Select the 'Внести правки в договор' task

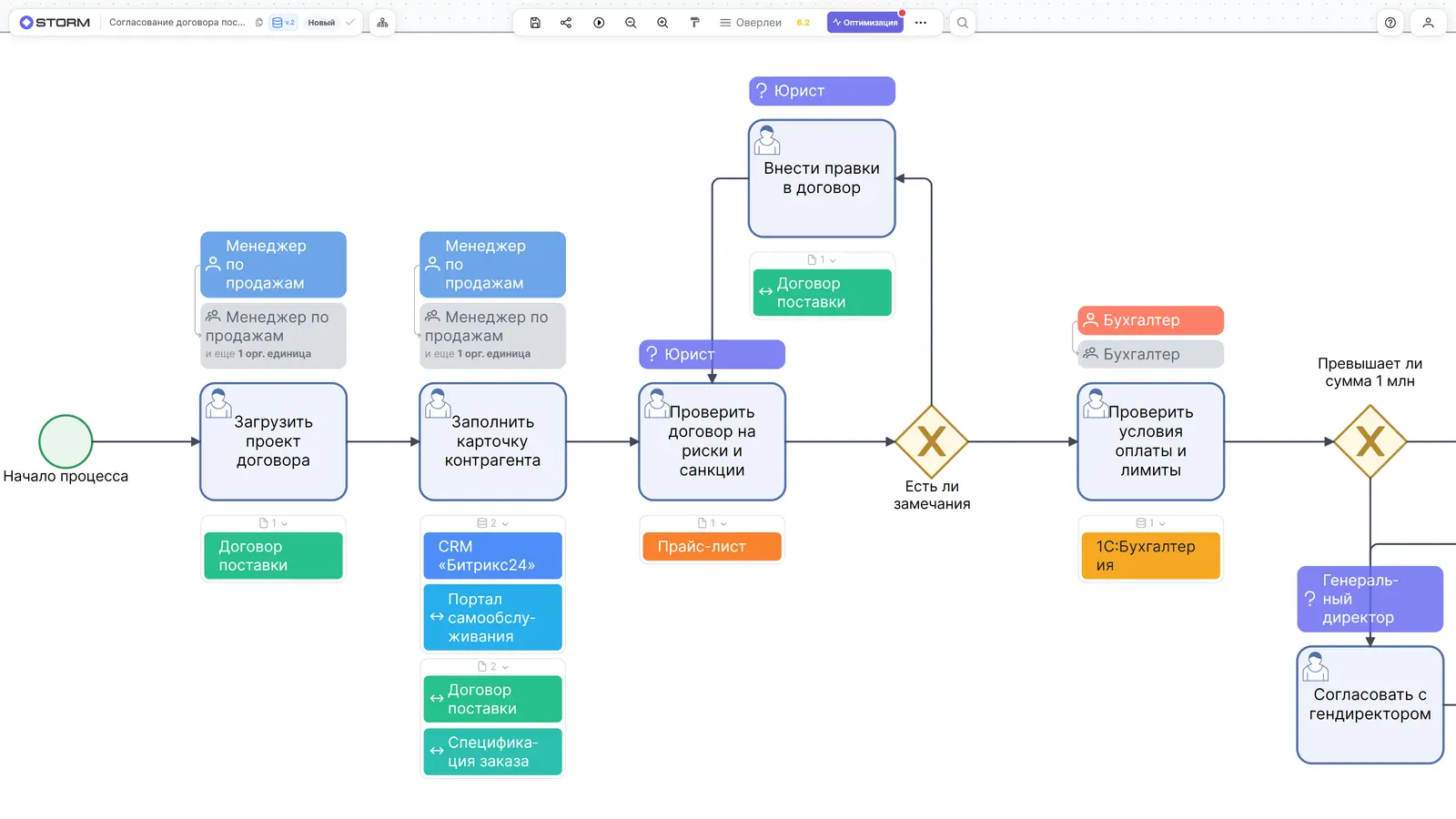pos(822,178)
